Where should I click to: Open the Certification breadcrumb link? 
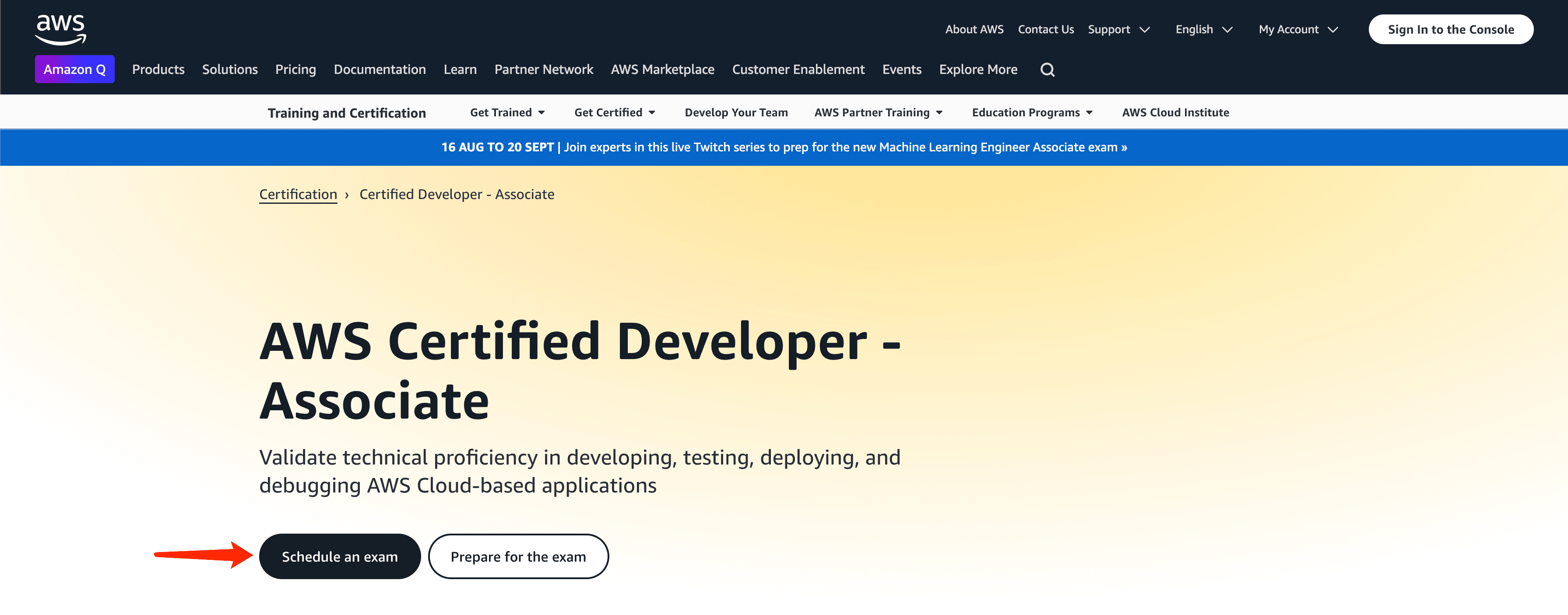[298, 195]
